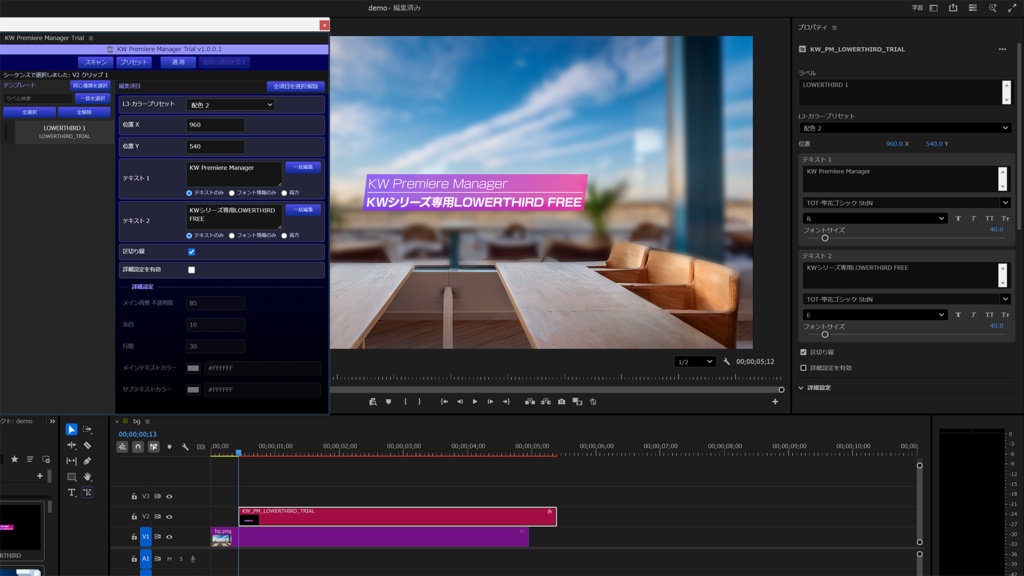Select the Selection arrow tool
The width and height of the screenshot is (1024, 576).
(71, 429)
